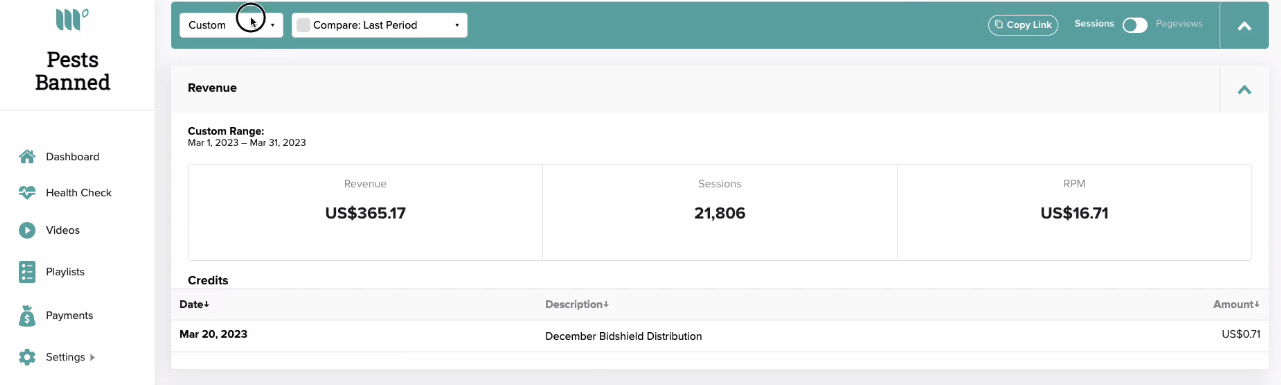Click December Bidshield Distribution description
Screen dimensions: 1281x385
coord(623,336)
